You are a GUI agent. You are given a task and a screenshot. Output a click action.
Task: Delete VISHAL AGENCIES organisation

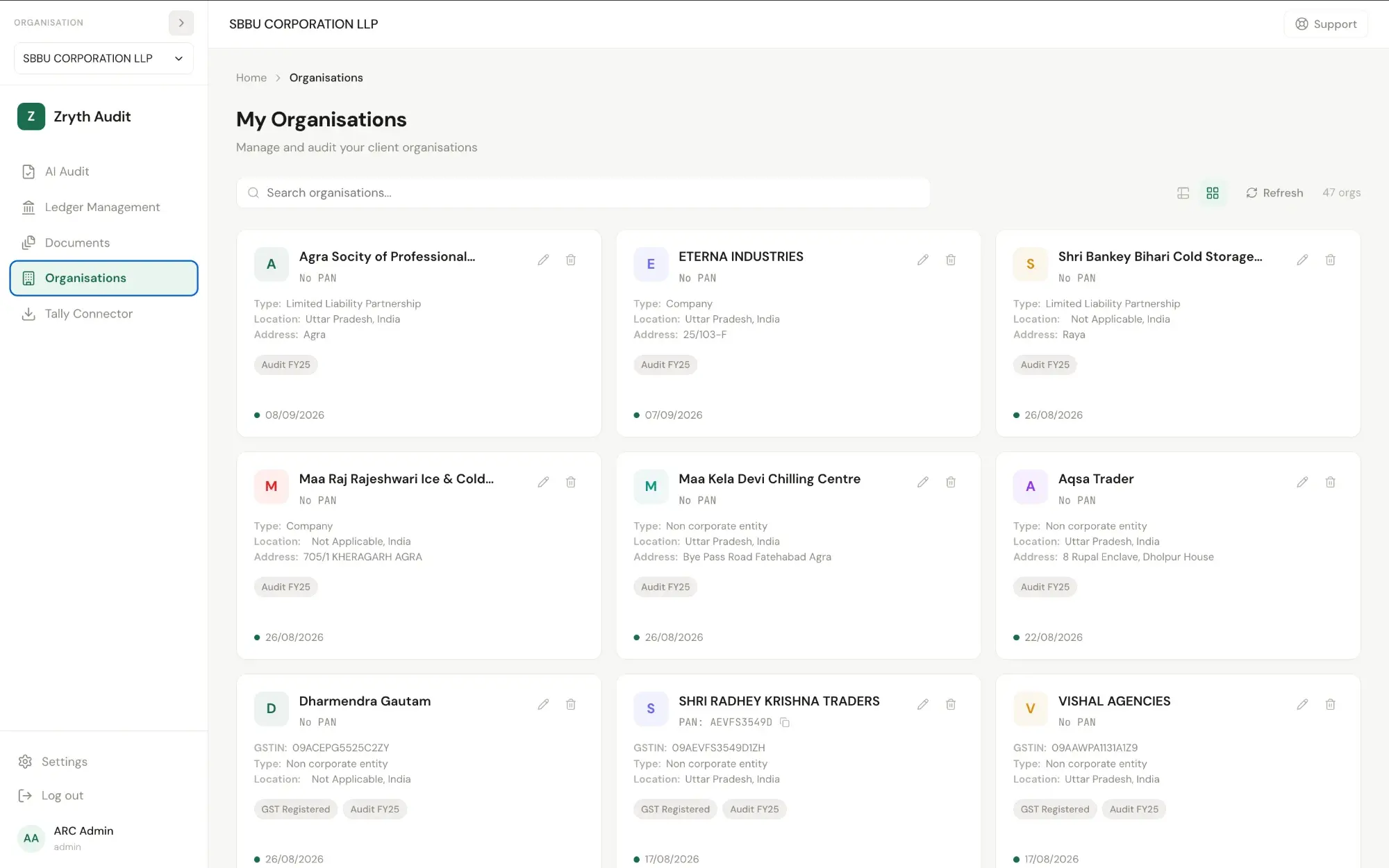[x=1330, y=704]
